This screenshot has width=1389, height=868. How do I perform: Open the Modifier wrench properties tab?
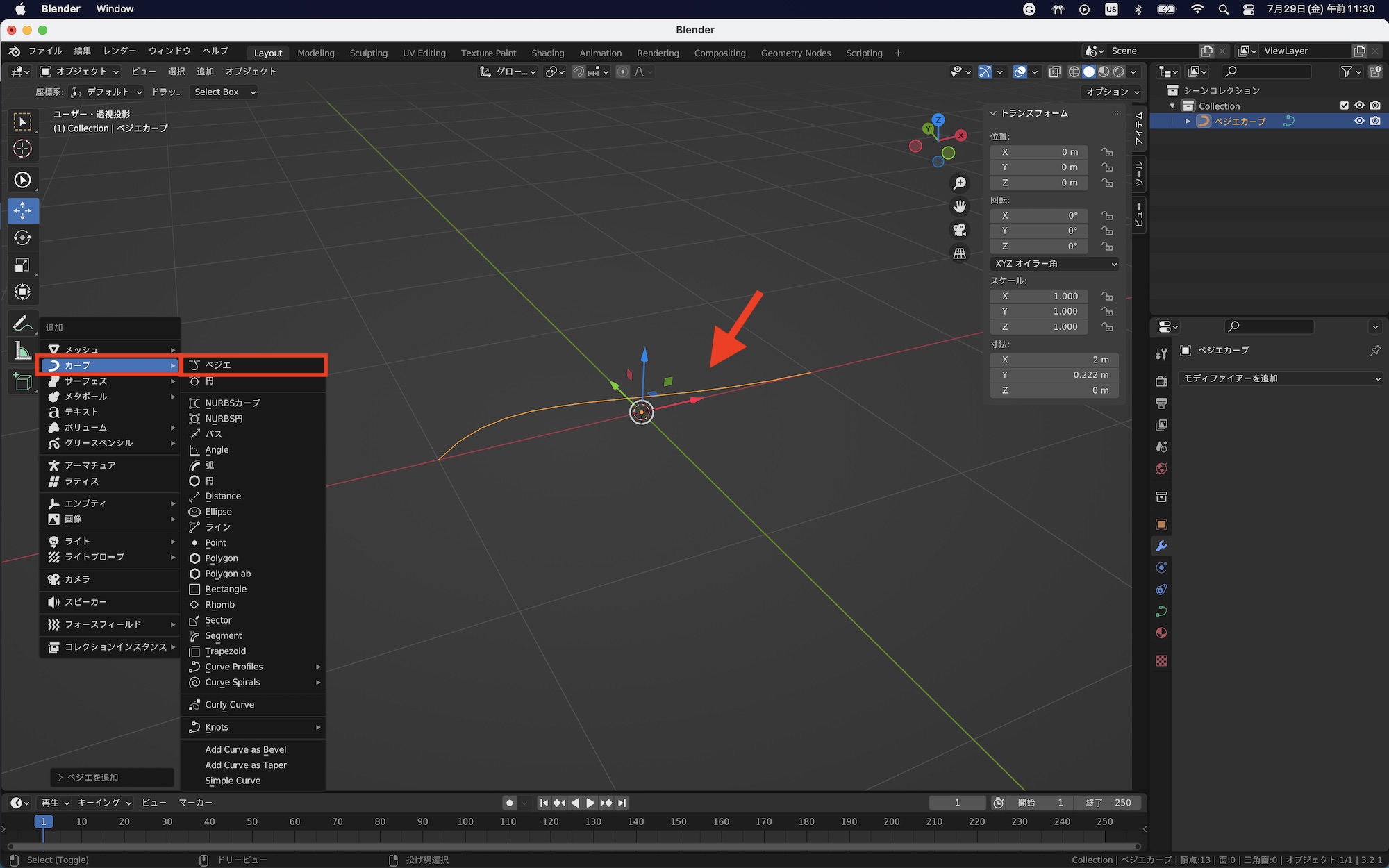click(1161, 546)
